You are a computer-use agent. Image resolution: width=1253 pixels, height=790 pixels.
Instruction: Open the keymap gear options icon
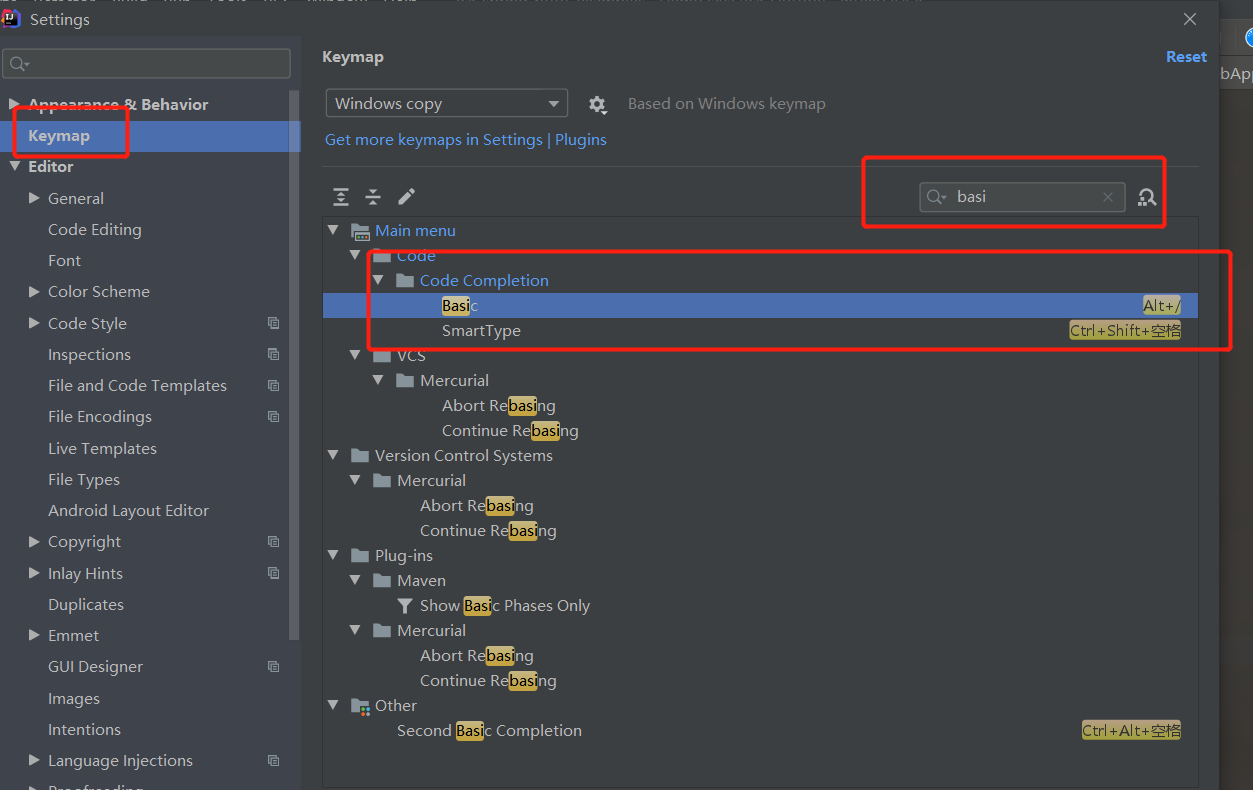click(597, 104)
